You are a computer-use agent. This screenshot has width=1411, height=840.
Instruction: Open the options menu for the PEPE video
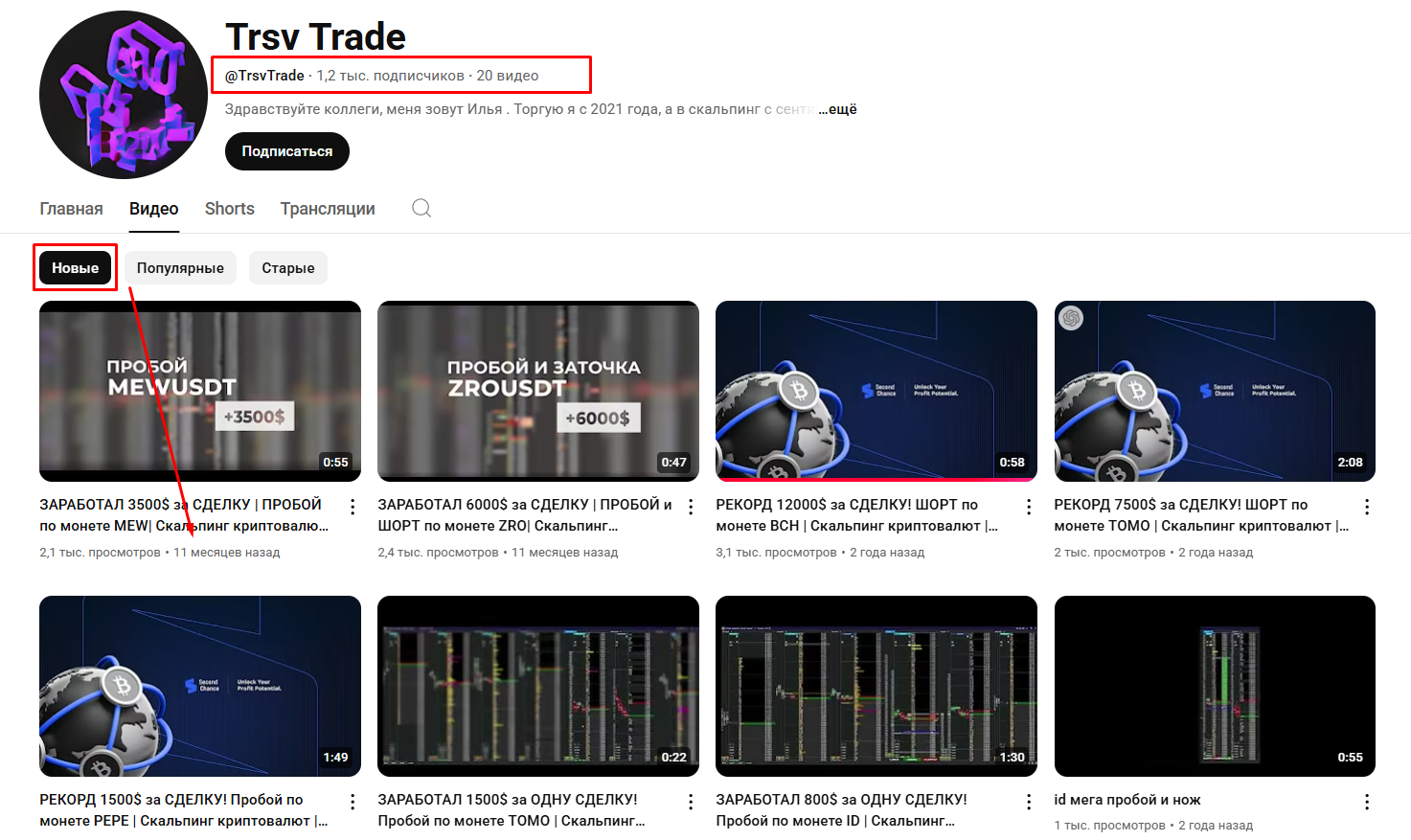coord(353,803)
